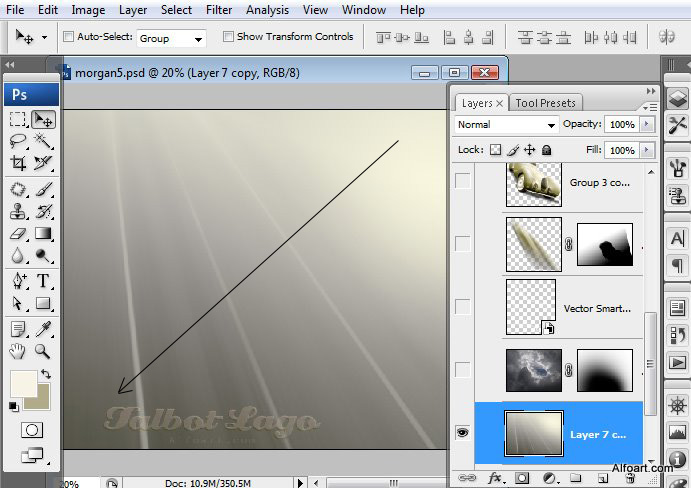Click the foreground color swatch

click(22, 384)
